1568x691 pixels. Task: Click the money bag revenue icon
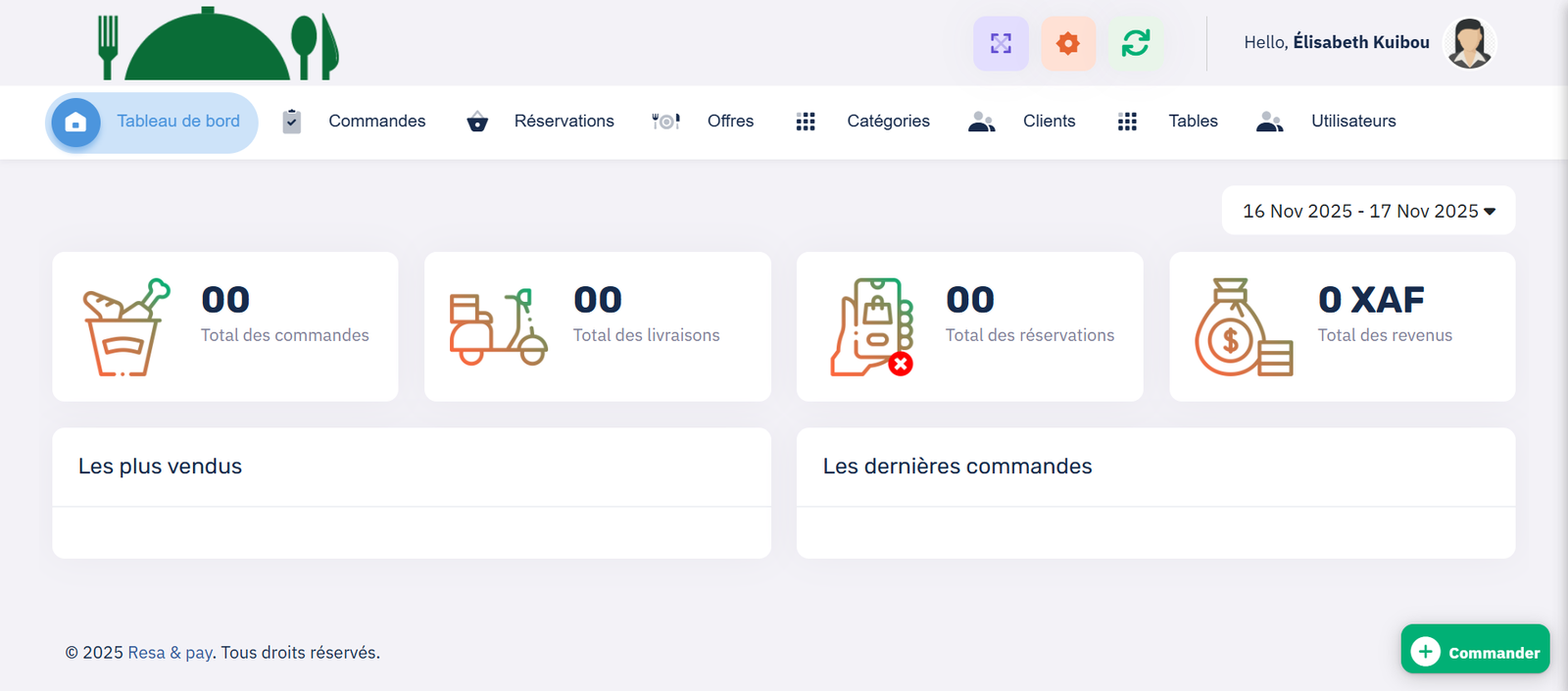pyautogui.click(x=1243, y=327)
